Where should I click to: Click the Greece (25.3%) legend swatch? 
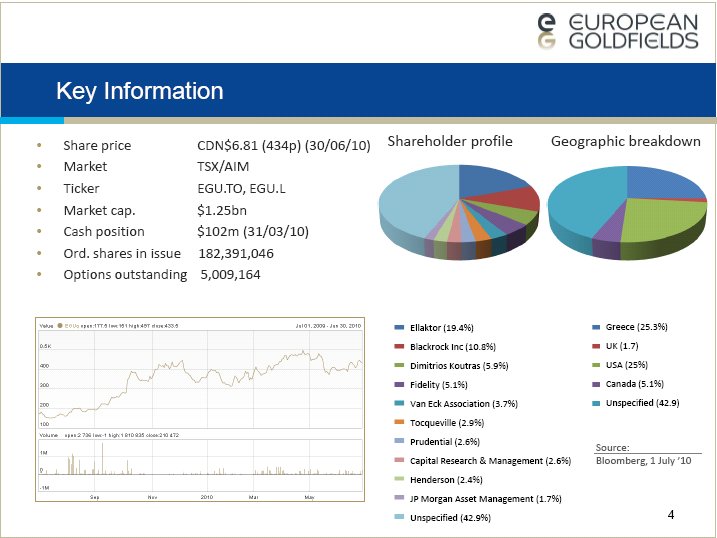click(x=596, y=327)
